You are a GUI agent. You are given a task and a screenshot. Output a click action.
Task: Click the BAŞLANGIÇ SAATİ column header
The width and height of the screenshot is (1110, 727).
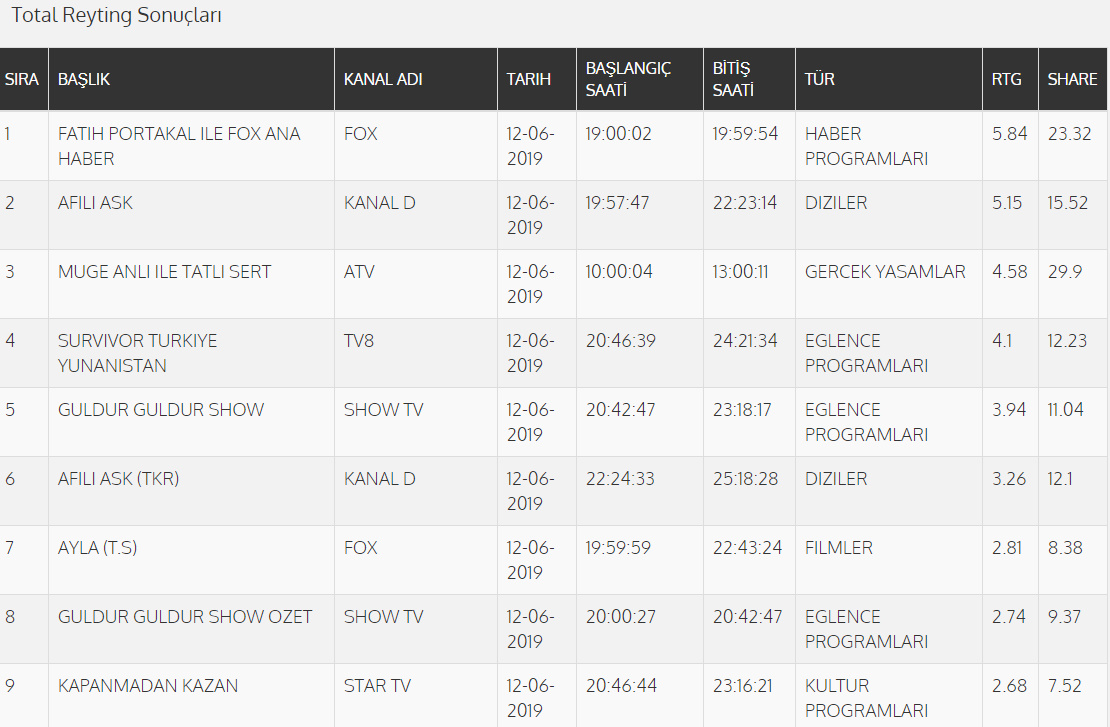point(628,79)
